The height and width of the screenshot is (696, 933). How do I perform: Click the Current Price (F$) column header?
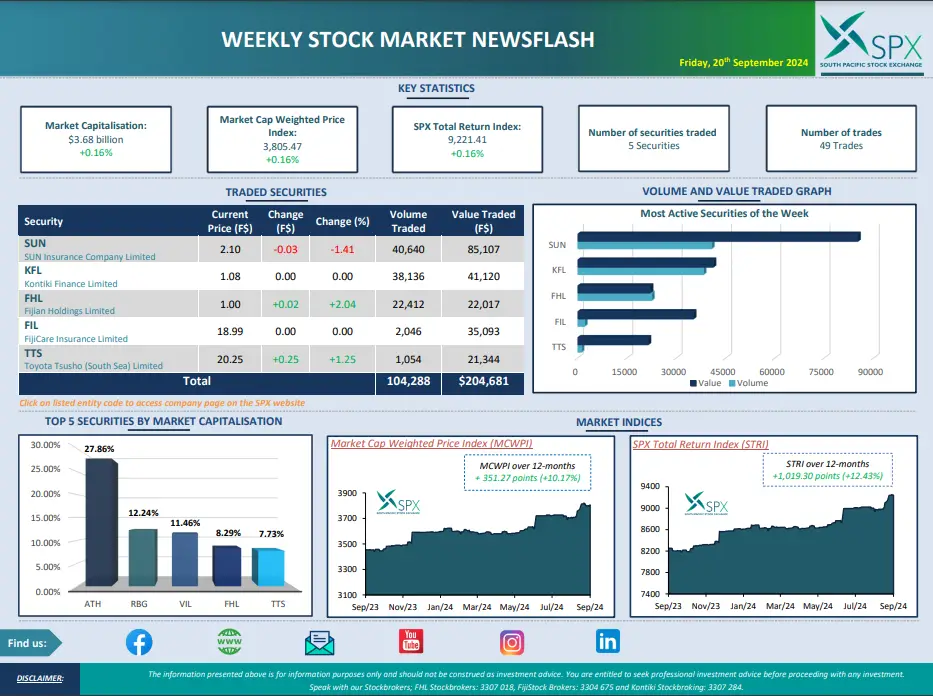tap(230, 221)
